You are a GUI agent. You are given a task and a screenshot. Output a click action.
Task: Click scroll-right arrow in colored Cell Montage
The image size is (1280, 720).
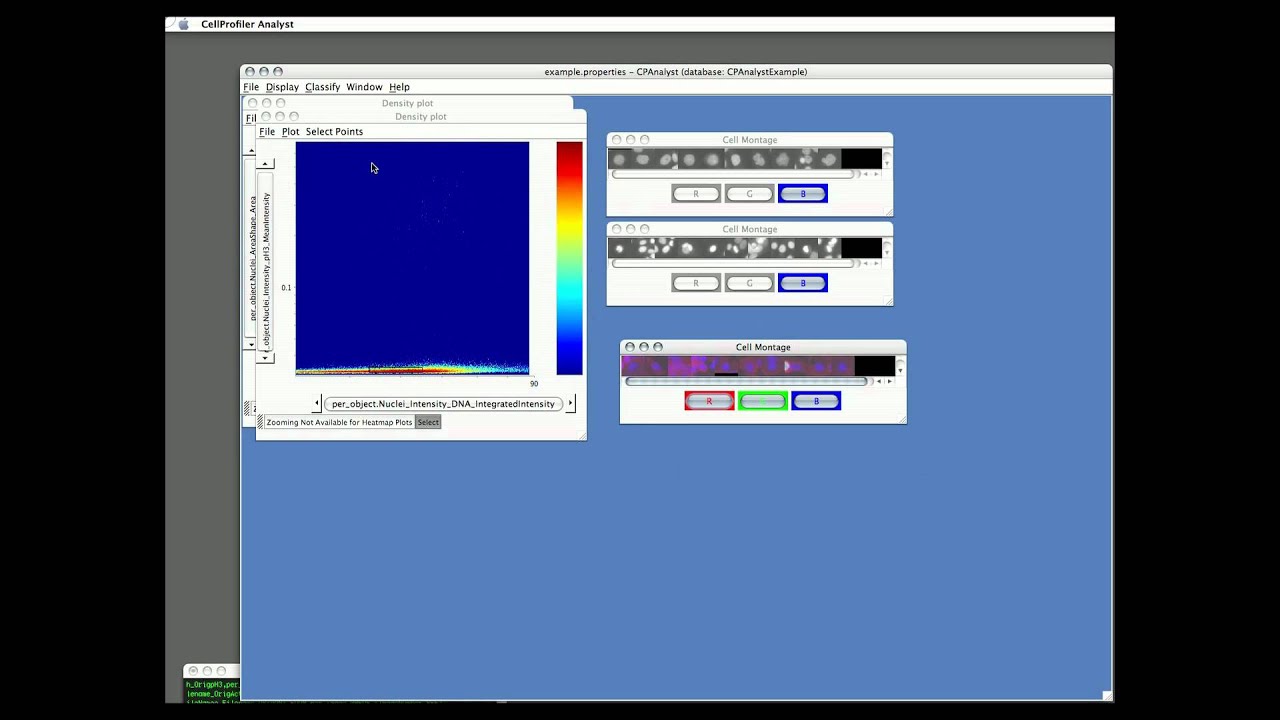click(x=890, y=381)
